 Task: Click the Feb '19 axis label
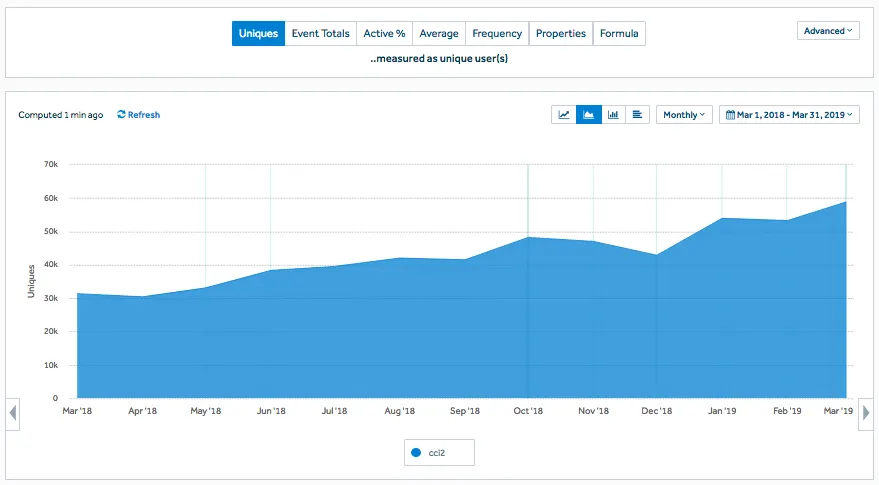click(x=787, y=411)
